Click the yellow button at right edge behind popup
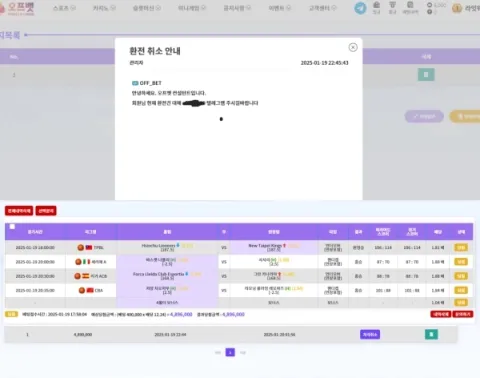The image size is (480, 378). [x=465, y=116]
